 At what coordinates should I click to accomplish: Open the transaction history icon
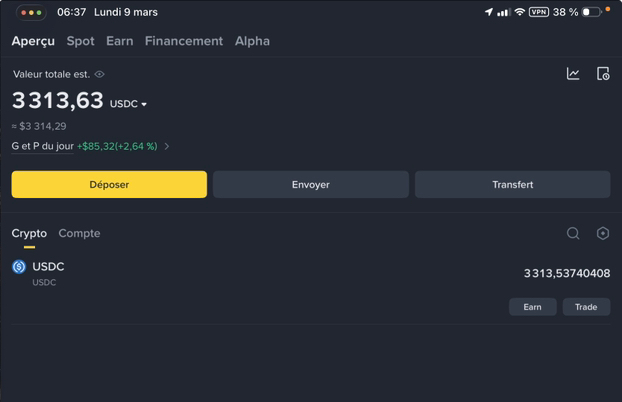click(x=603, y=74)
